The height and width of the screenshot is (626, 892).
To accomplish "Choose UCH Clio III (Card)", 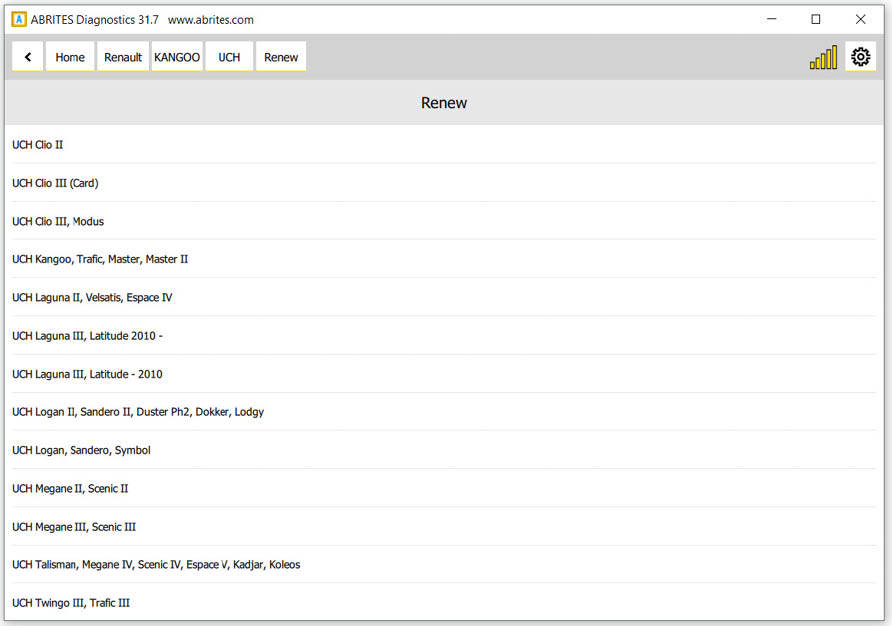I will [55, 183].
